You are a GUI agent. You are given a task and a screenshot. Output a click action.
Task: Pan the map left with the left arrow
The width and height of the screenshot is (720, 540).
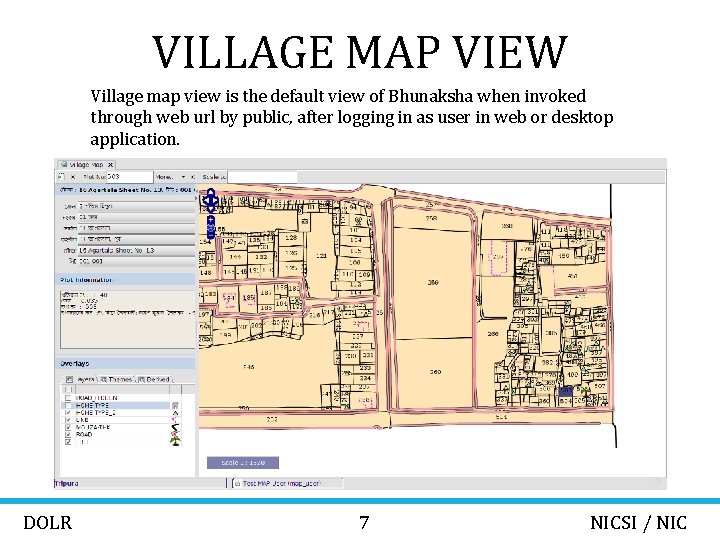tap(205, 200)
